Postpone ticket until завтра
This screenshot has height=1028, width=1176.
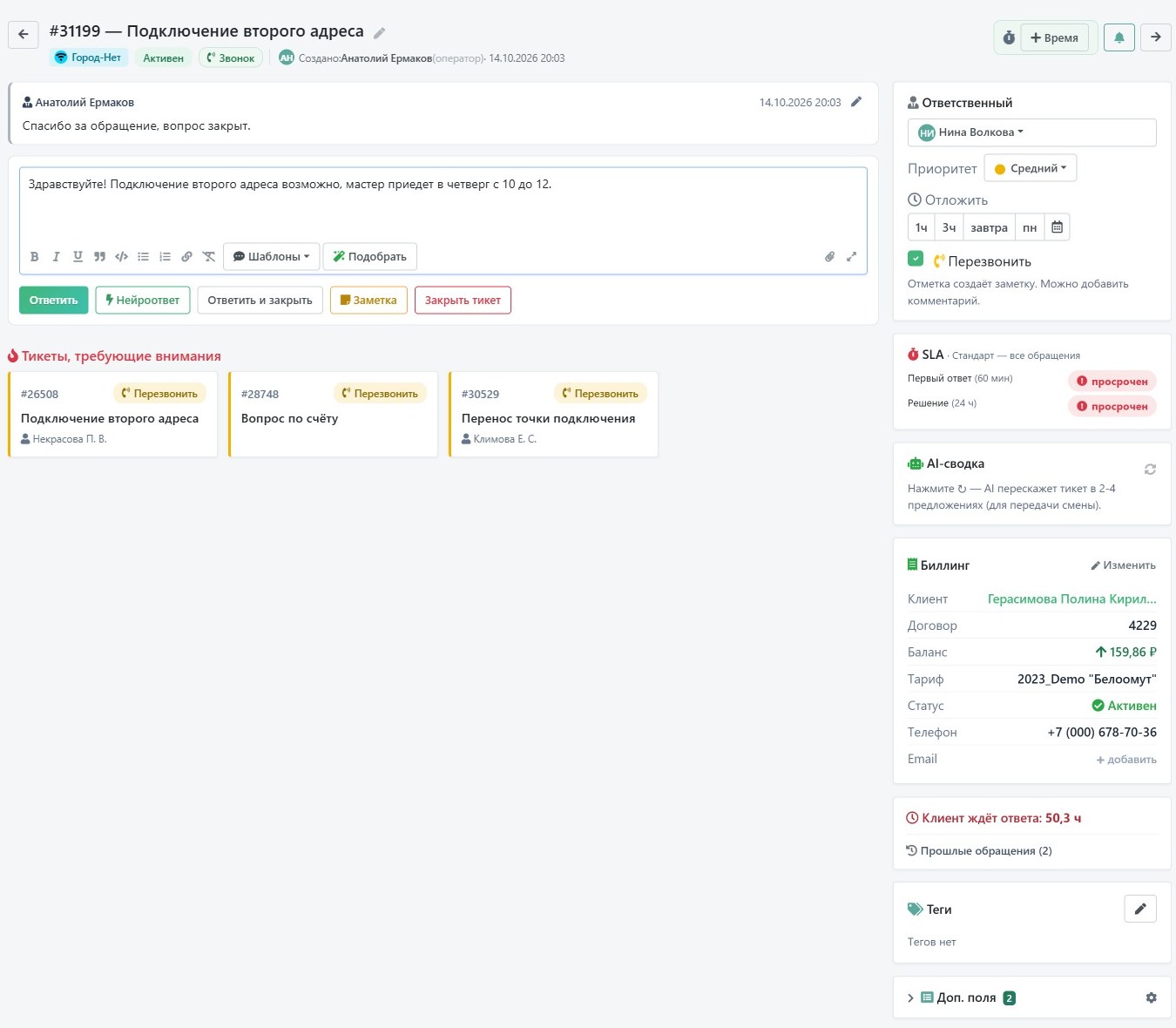pos(989,227)
